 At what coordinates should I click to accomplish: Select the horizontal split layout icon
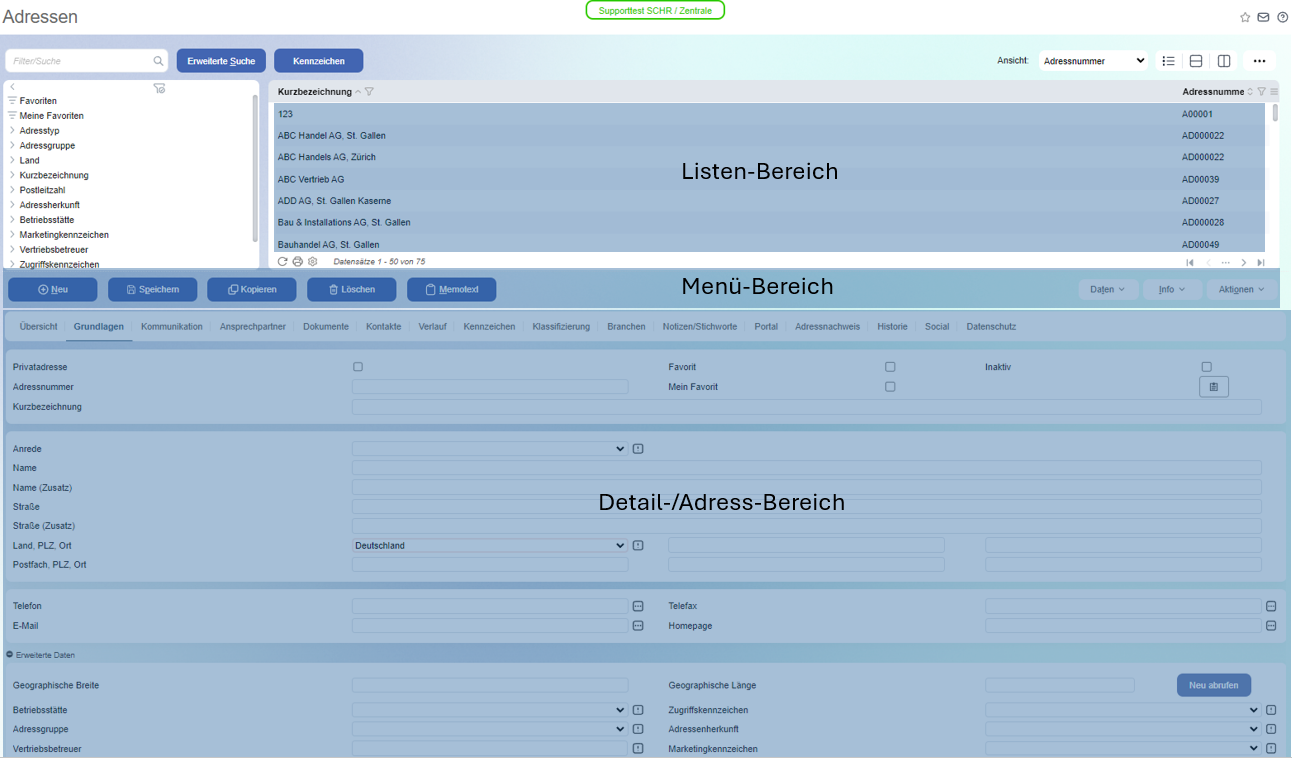(1196, 61)
